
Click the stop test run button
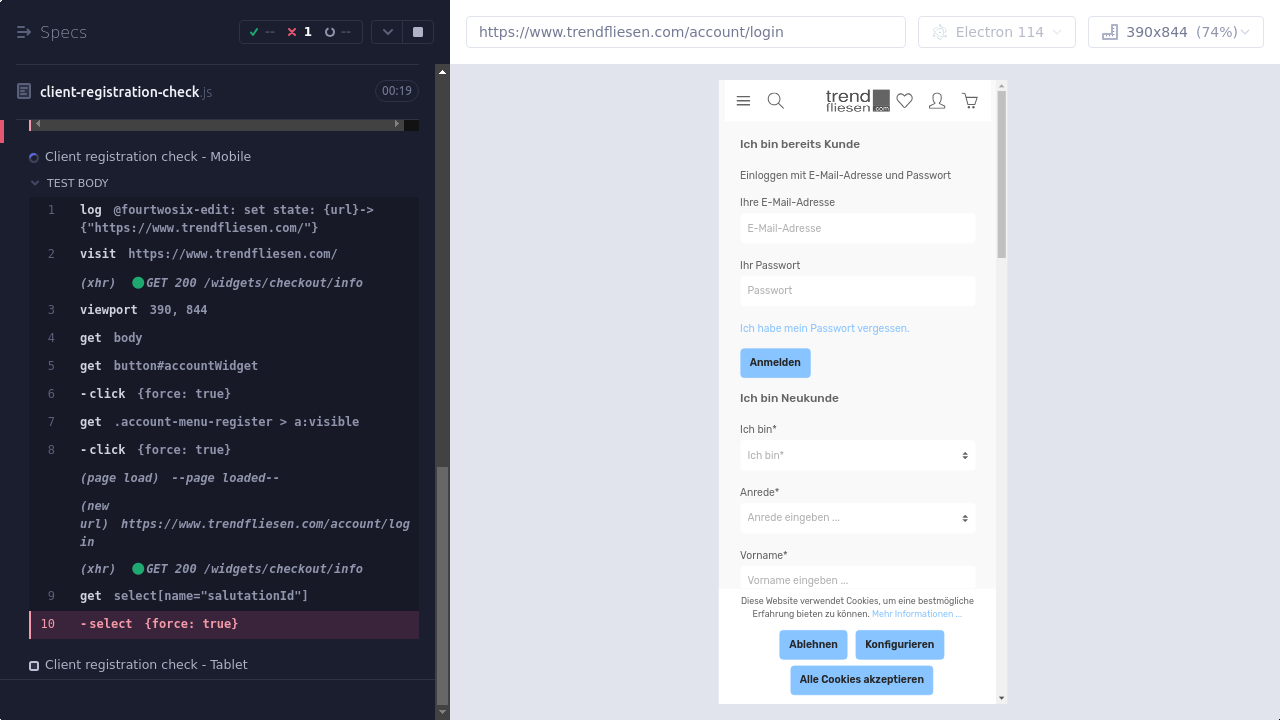418,32
